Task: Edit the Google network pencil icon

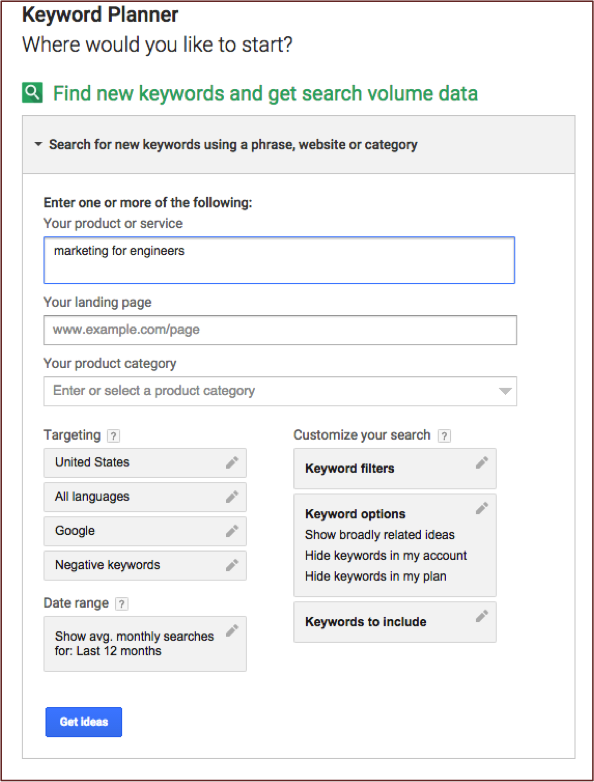Action: coord(232,531)
